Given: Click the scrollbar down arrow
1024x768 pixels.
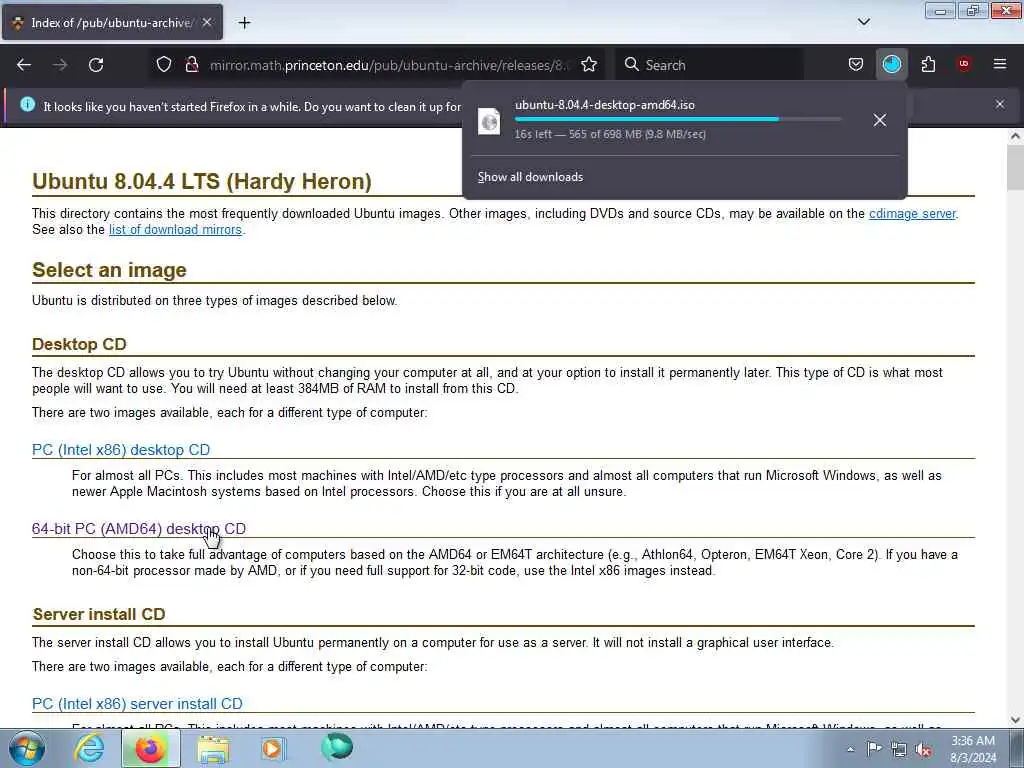Looking at the screenshot, I should point(1015,720).
